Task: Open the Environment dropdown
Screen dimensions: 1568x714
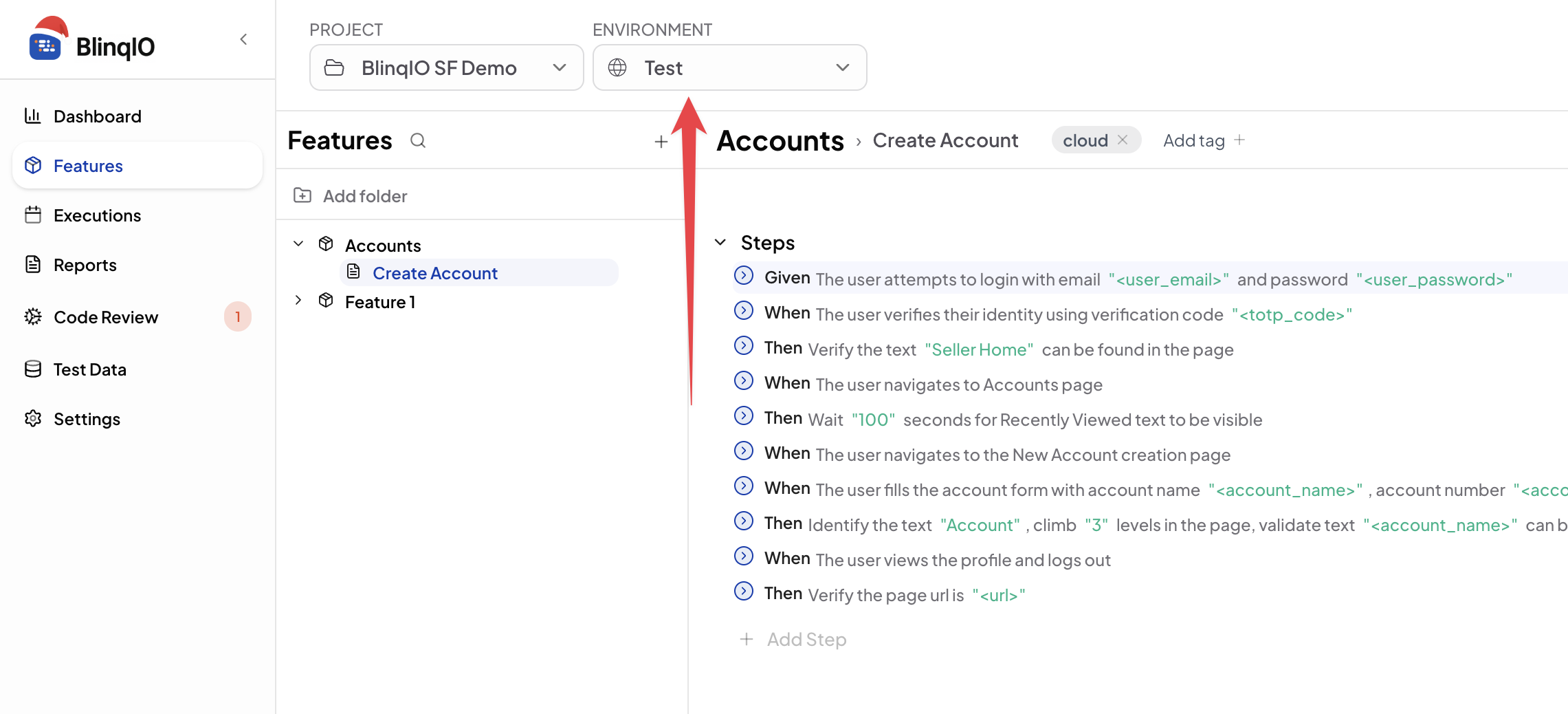Action: click(x=729, y=67)
